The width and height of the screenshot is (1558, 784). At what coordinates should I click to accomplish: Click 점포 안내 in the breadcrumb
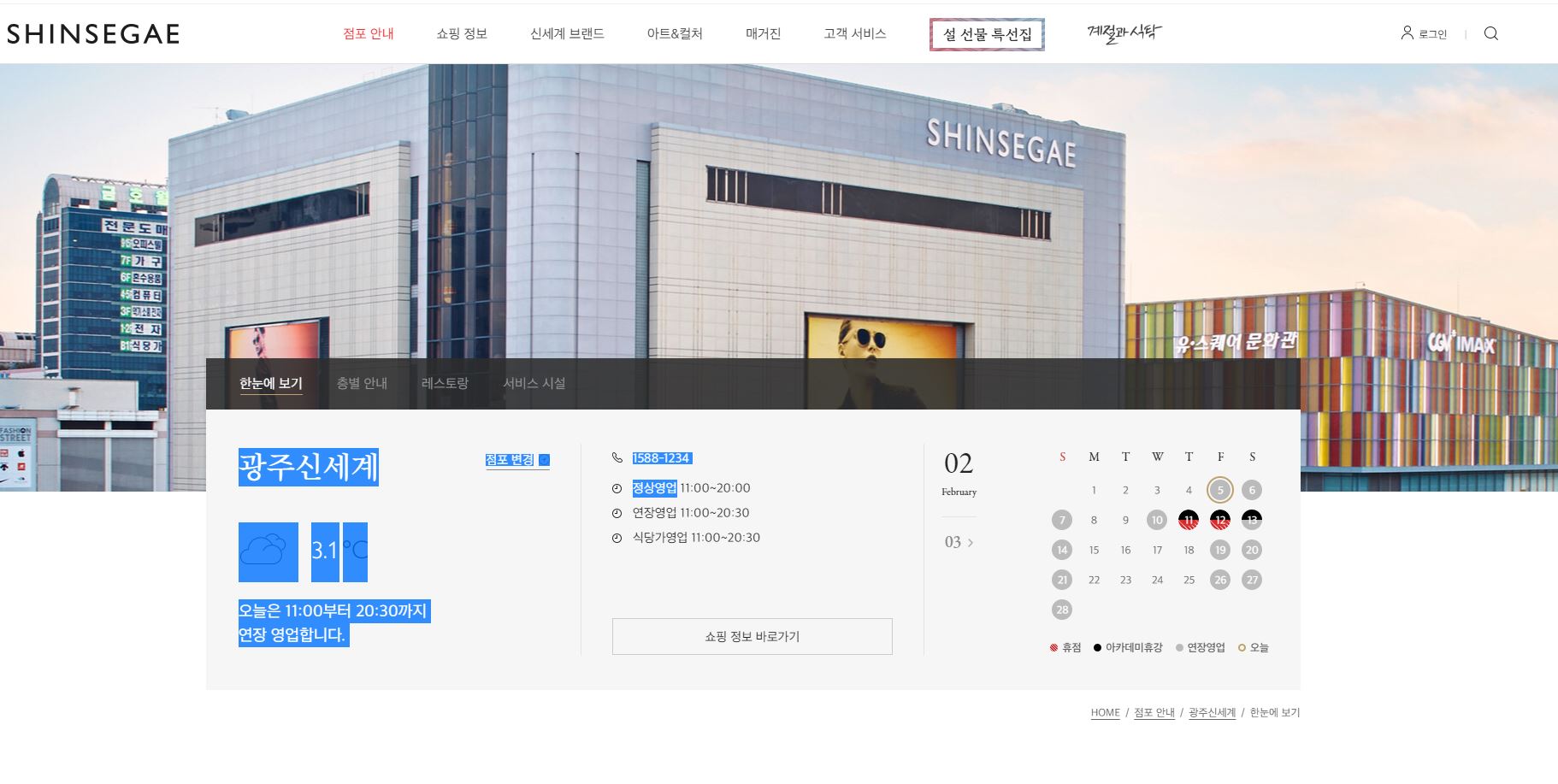coord(1154,713)
